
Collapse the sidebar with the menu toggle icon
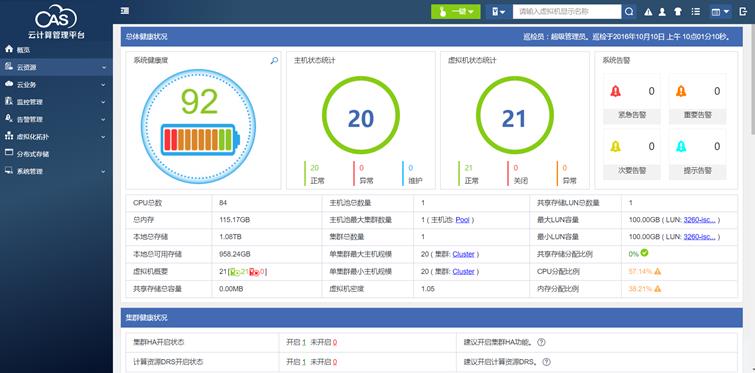click(125, 11)
